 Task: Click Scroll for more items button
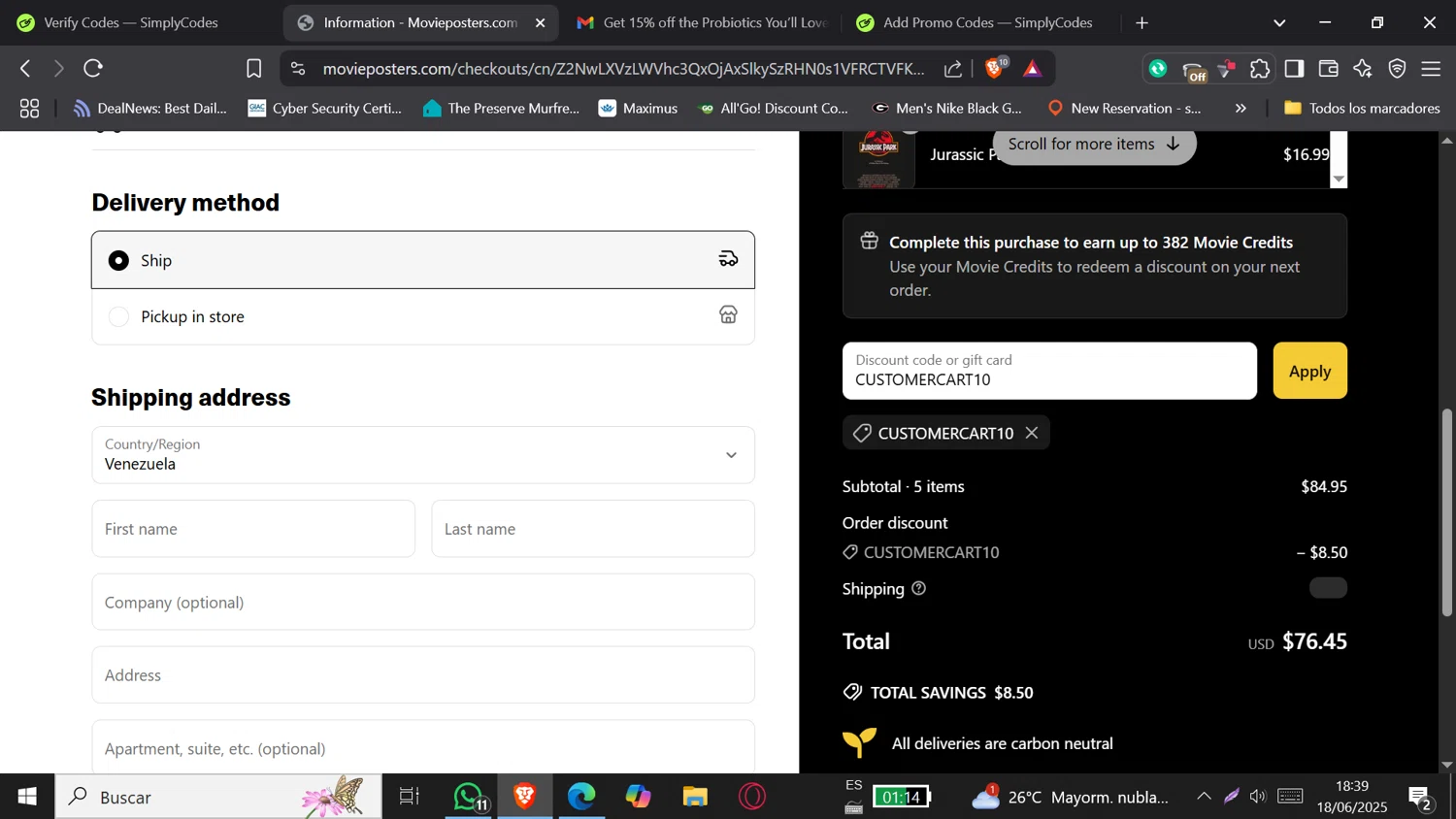click(1094, 145)
